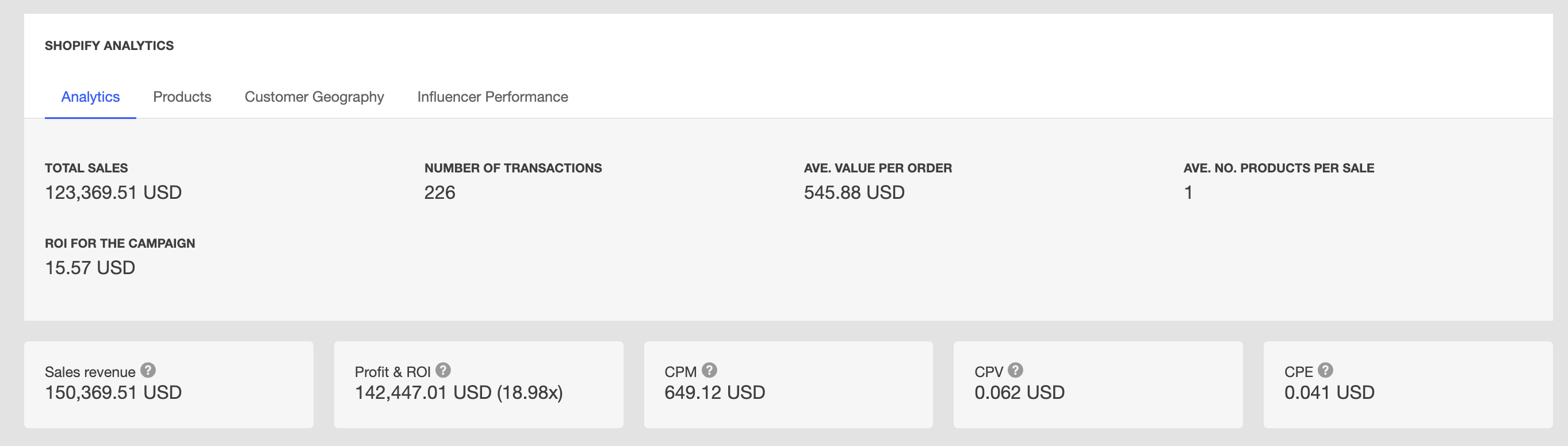Select the Number of Transactions value 226
Viewport: 1568px width, 446px height.
439,193
